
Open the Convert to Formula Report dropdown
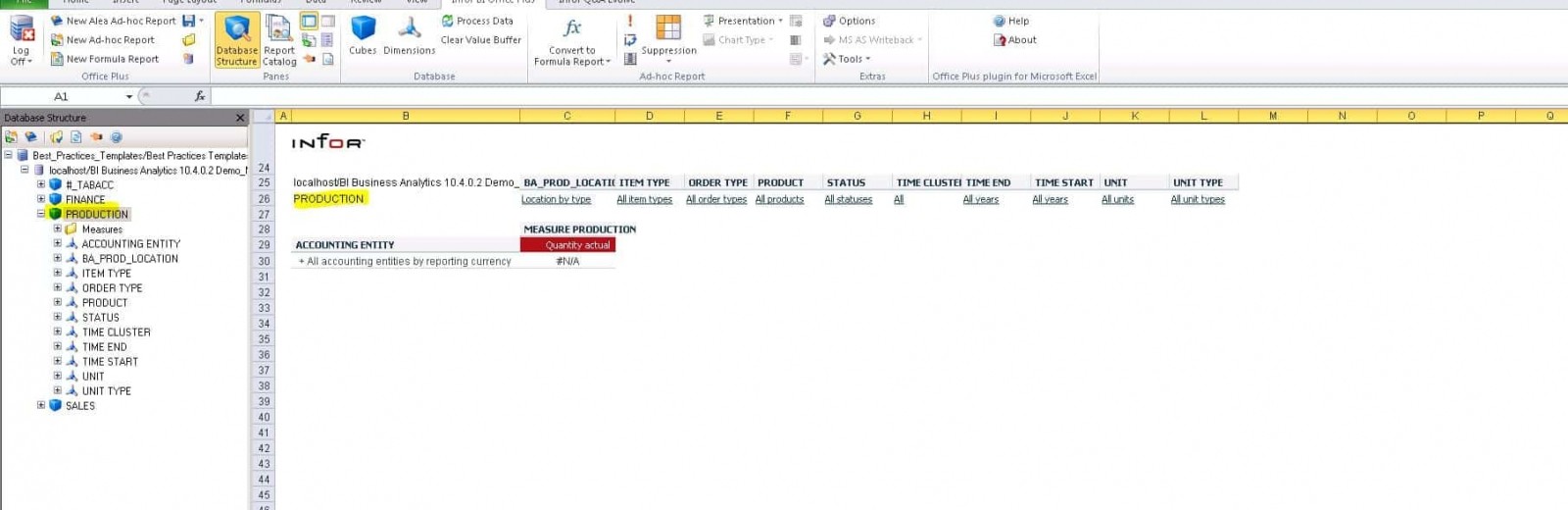point(572,42)
